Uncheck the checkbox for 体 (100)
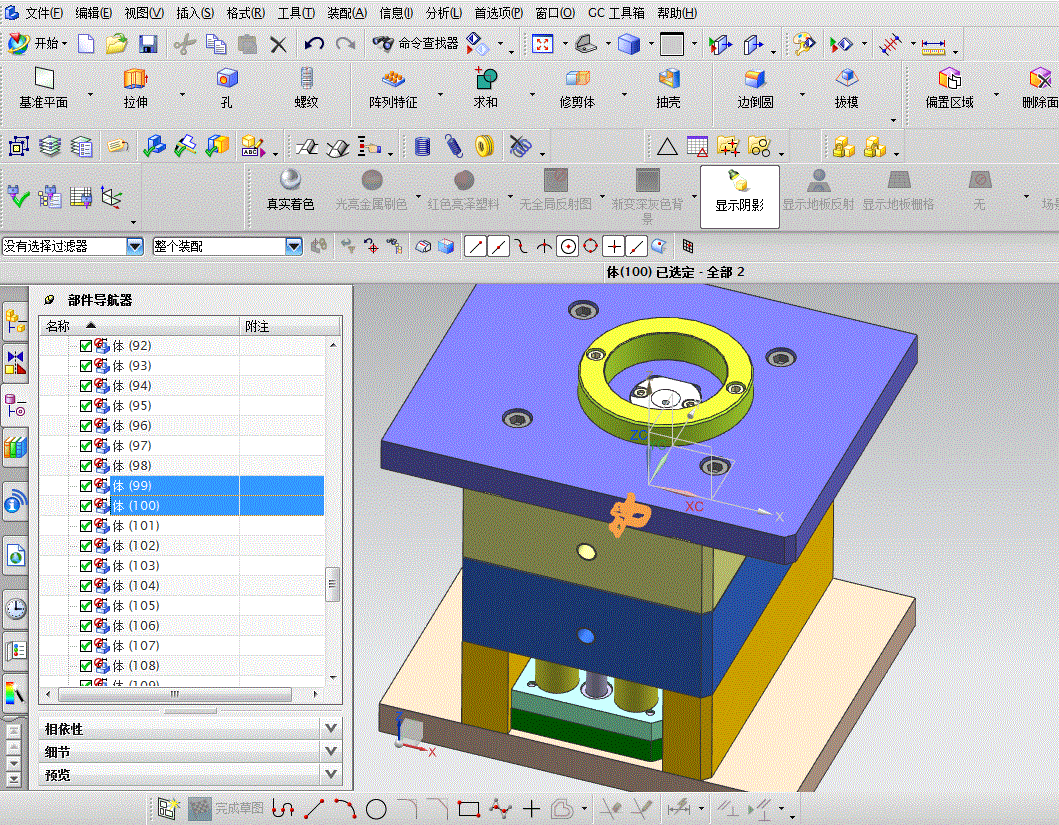1059x825 pixels. click(86, 506)
